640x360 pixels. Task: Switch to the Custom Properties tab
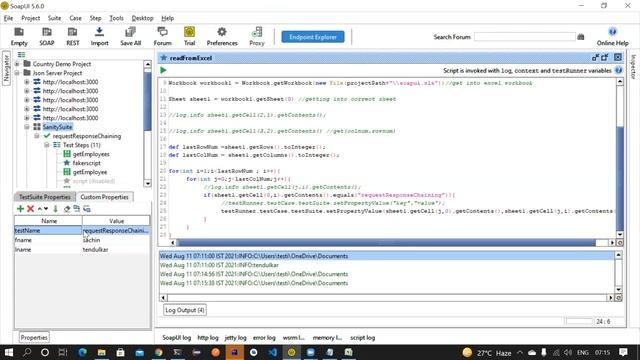coord(104,197)
